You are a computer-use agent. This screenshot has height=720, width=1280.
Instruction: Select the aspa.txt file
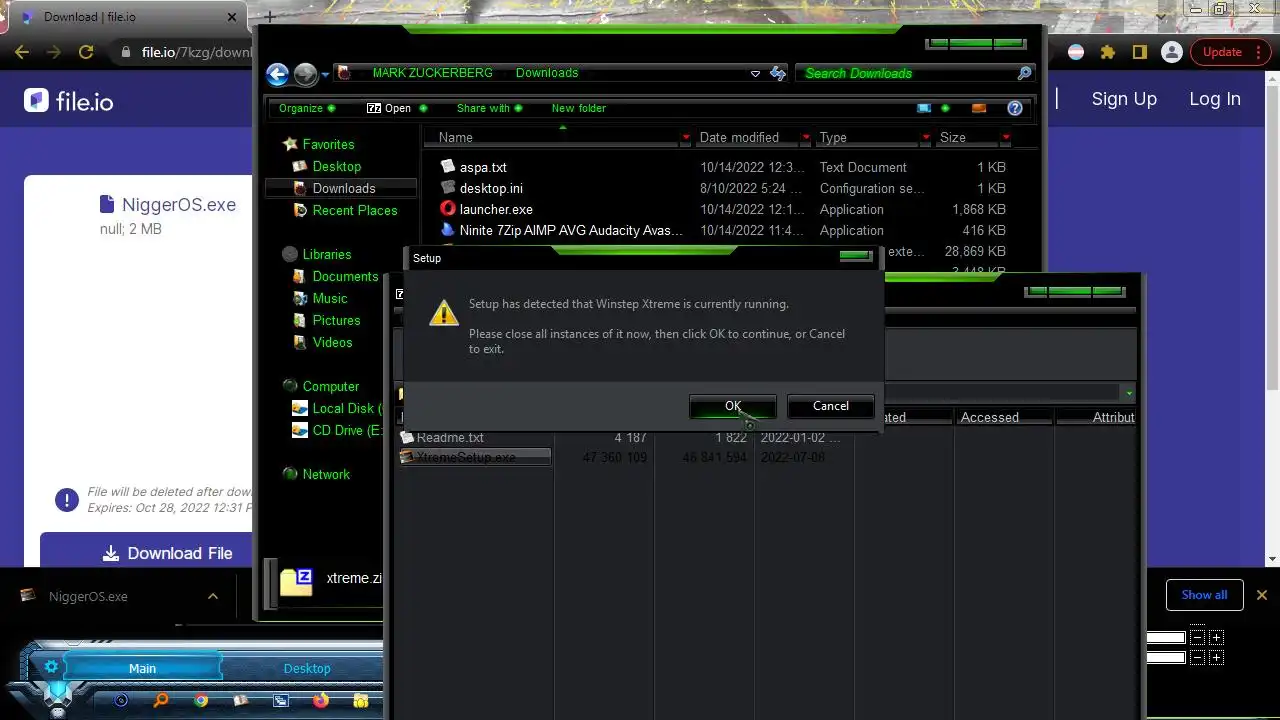coord(483,167)
